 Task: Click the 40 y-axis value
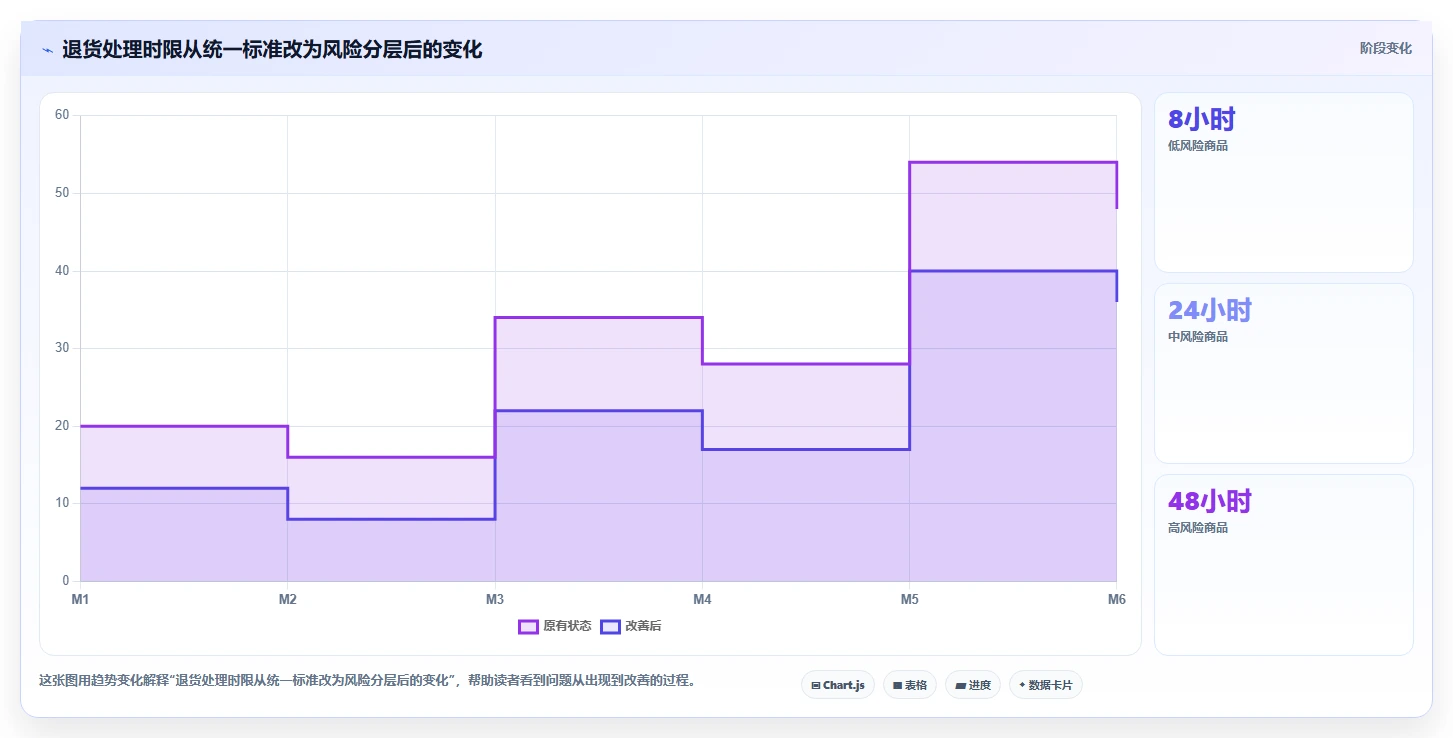(62, 270)
